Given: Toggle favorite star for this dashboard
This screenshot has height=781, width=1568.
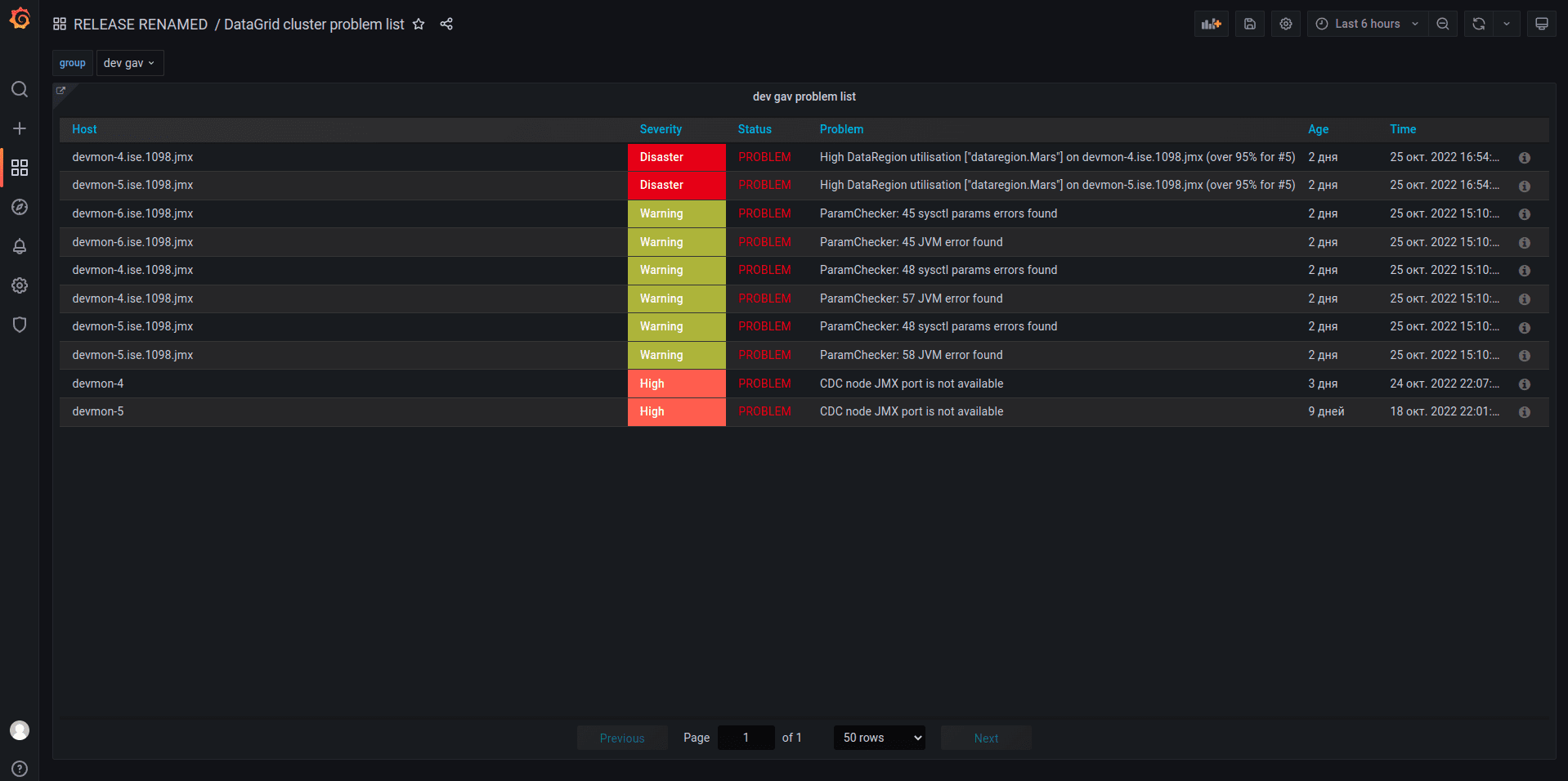Looking at the screenshot, I should 419,25.
